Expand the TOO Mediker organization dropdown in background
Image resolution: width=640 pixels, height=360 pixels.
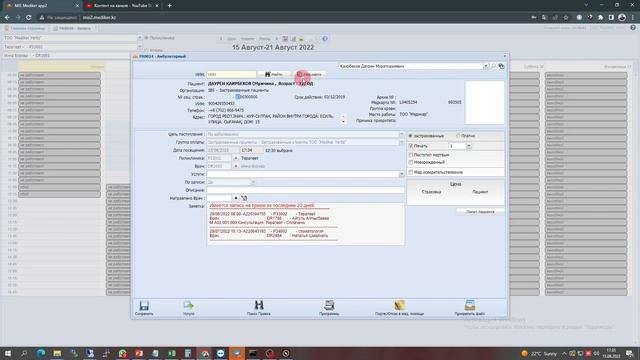[140, 38]
